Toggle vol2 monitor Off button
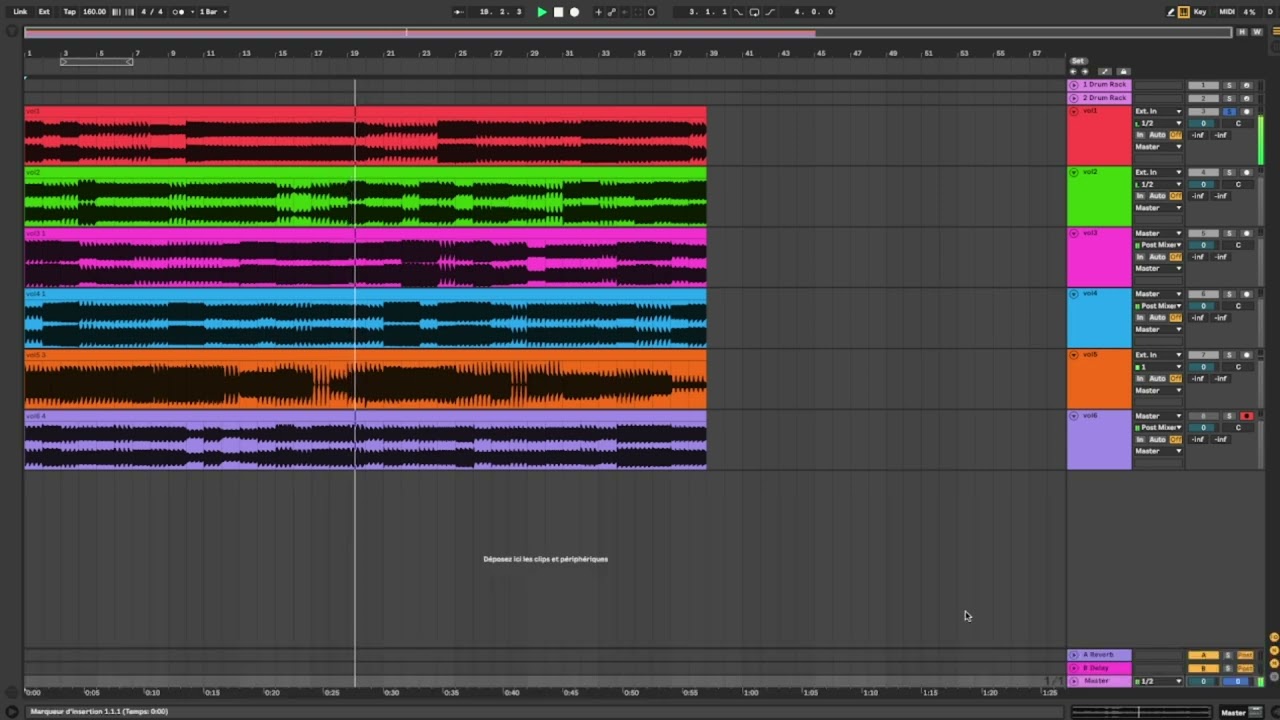Viewport: 1280px width, 720px height. tap(1176, 196)
